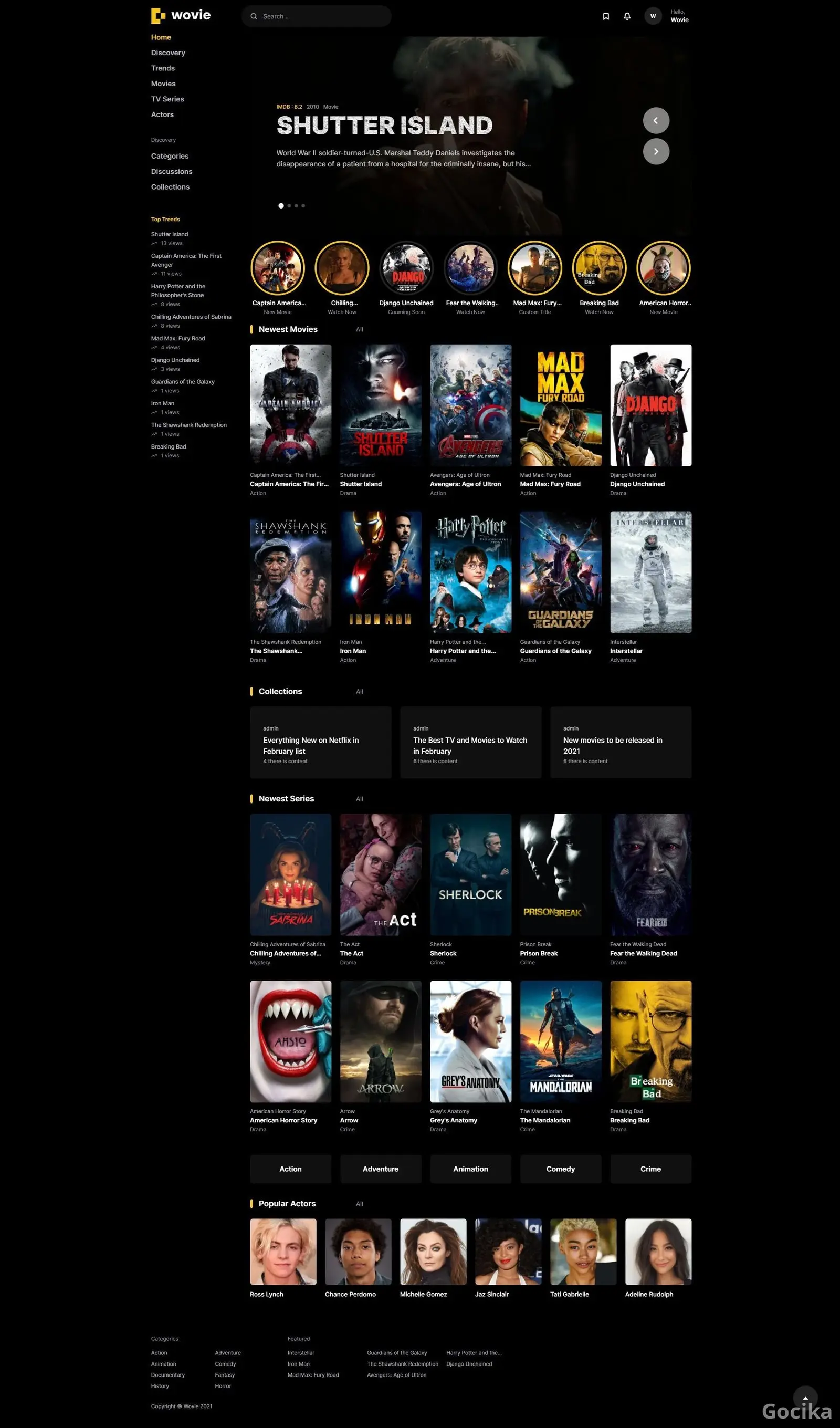Select the second hero slider dot
840x1428 pixels.
(x=289, y=206)
